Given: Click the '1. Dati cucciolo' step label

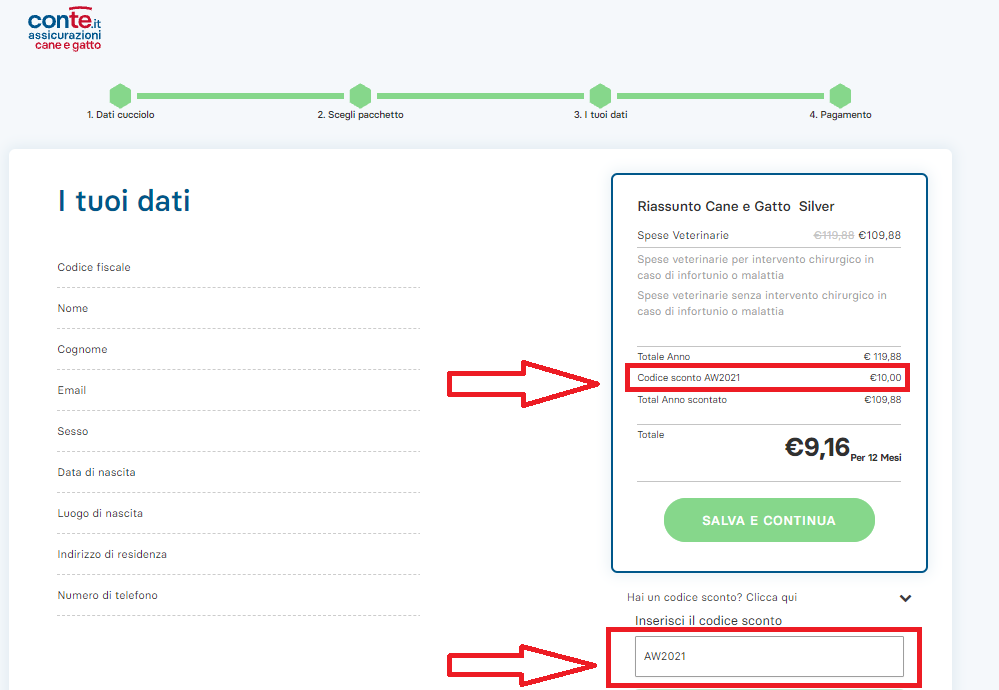Looking at the screenshot, I should click(120, 115).
